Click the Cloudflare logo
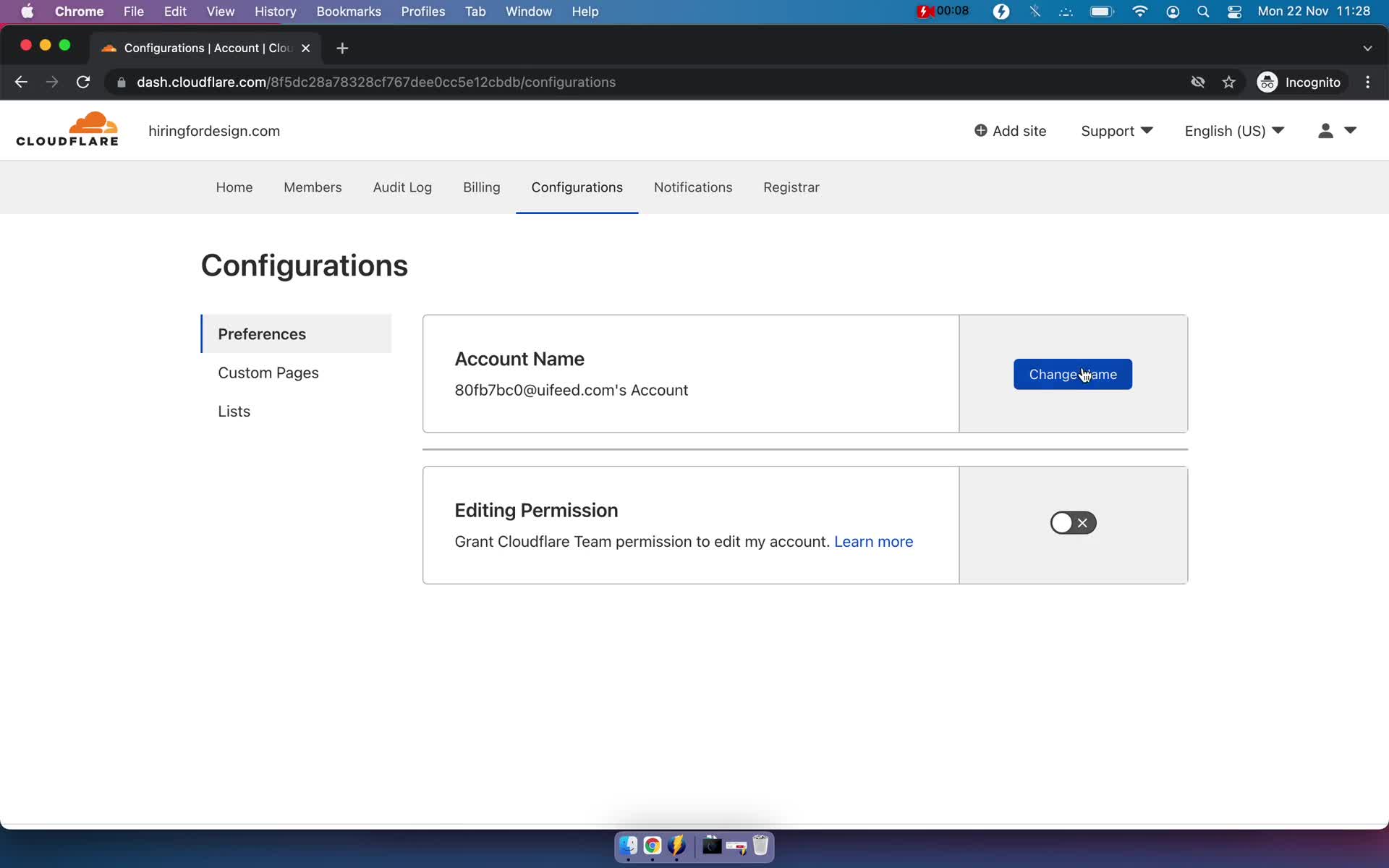Screen dimensions: 1389x868 [x=67, y=129]
